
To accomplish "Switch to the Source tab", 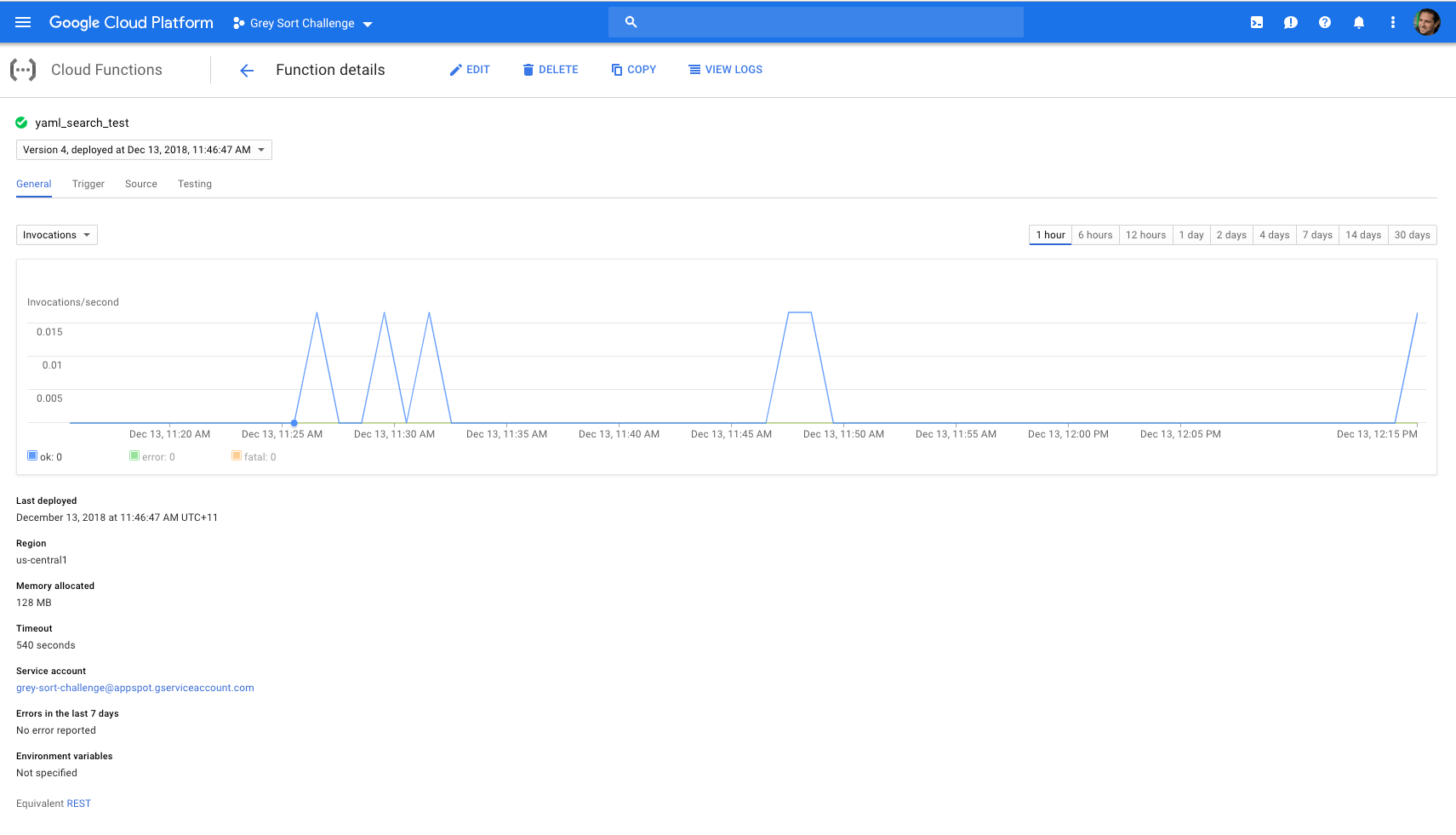I will pos(140,183).
